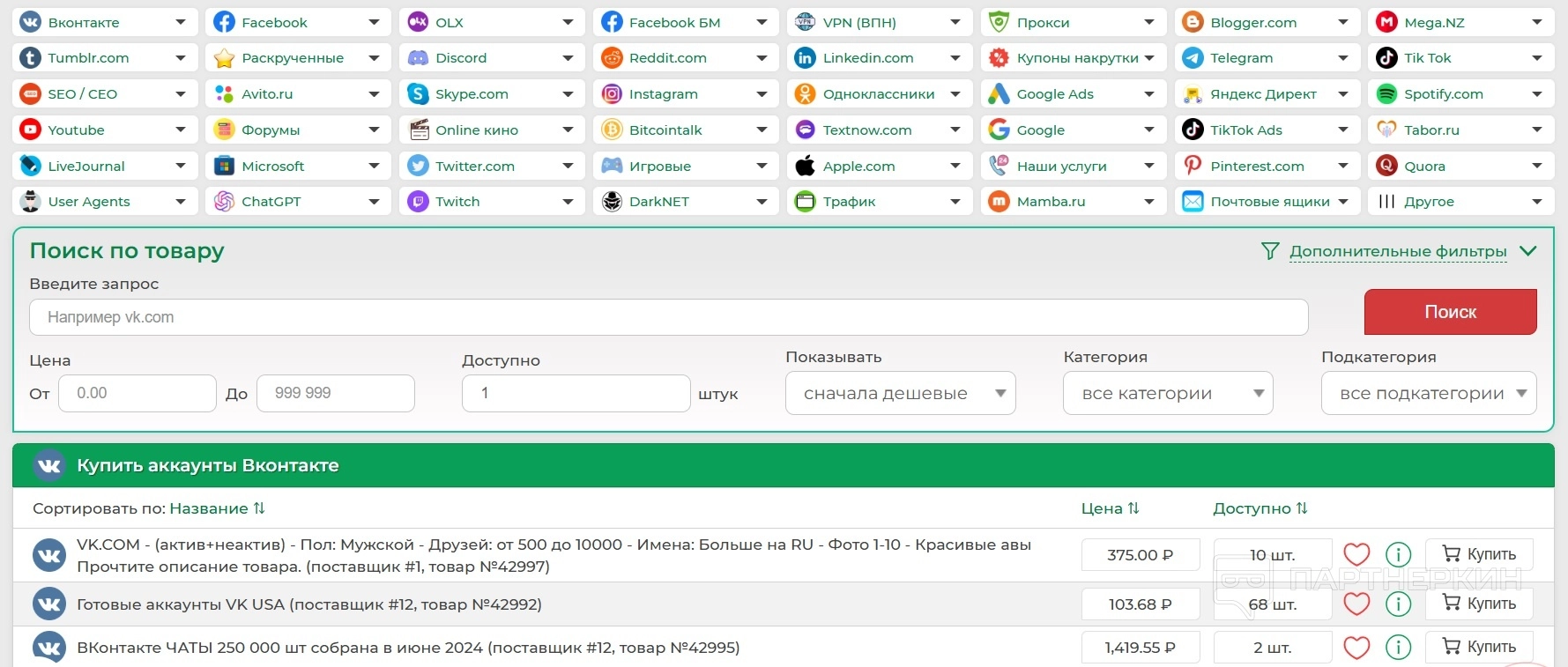
Task: Expand the Прокси category dropdown arrow
Action: coord(1149,22)
